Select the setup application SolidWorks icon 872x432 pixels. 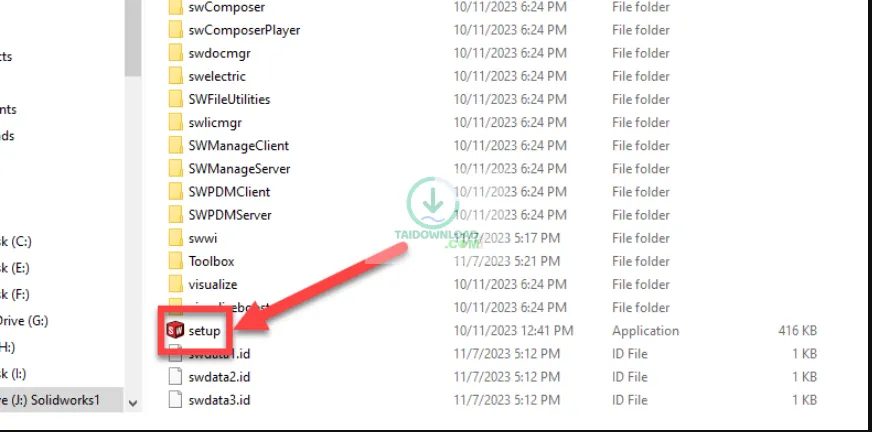(x=175, y=330)
